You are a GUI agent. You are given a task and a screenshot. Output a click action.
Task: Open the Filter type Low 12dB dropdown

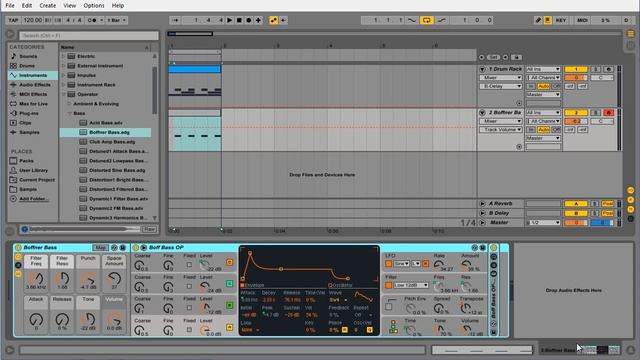(411, 285)
